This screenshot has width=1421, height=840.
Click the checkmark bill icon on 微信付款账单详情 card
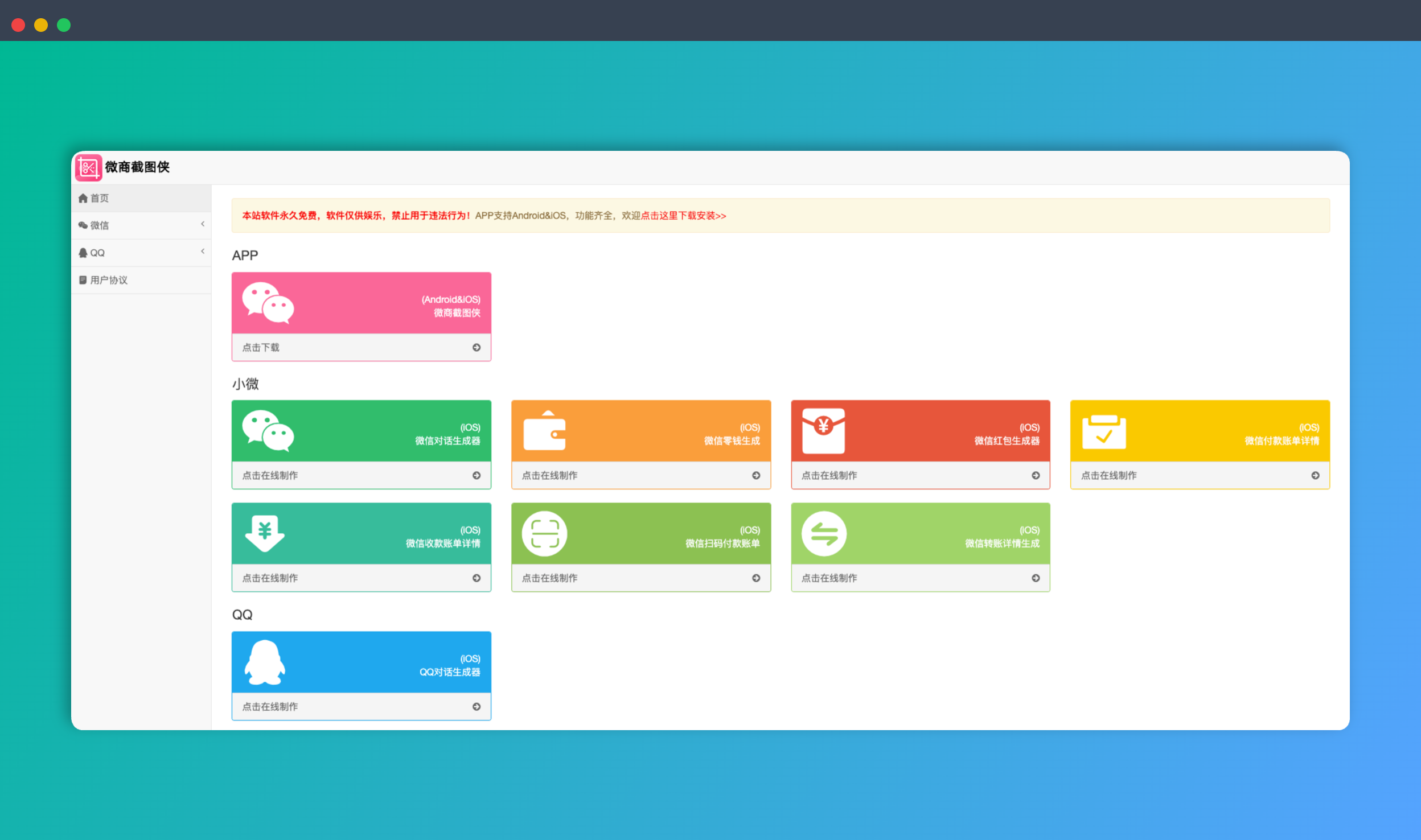pyautogui.click(x=1103, y=432)
